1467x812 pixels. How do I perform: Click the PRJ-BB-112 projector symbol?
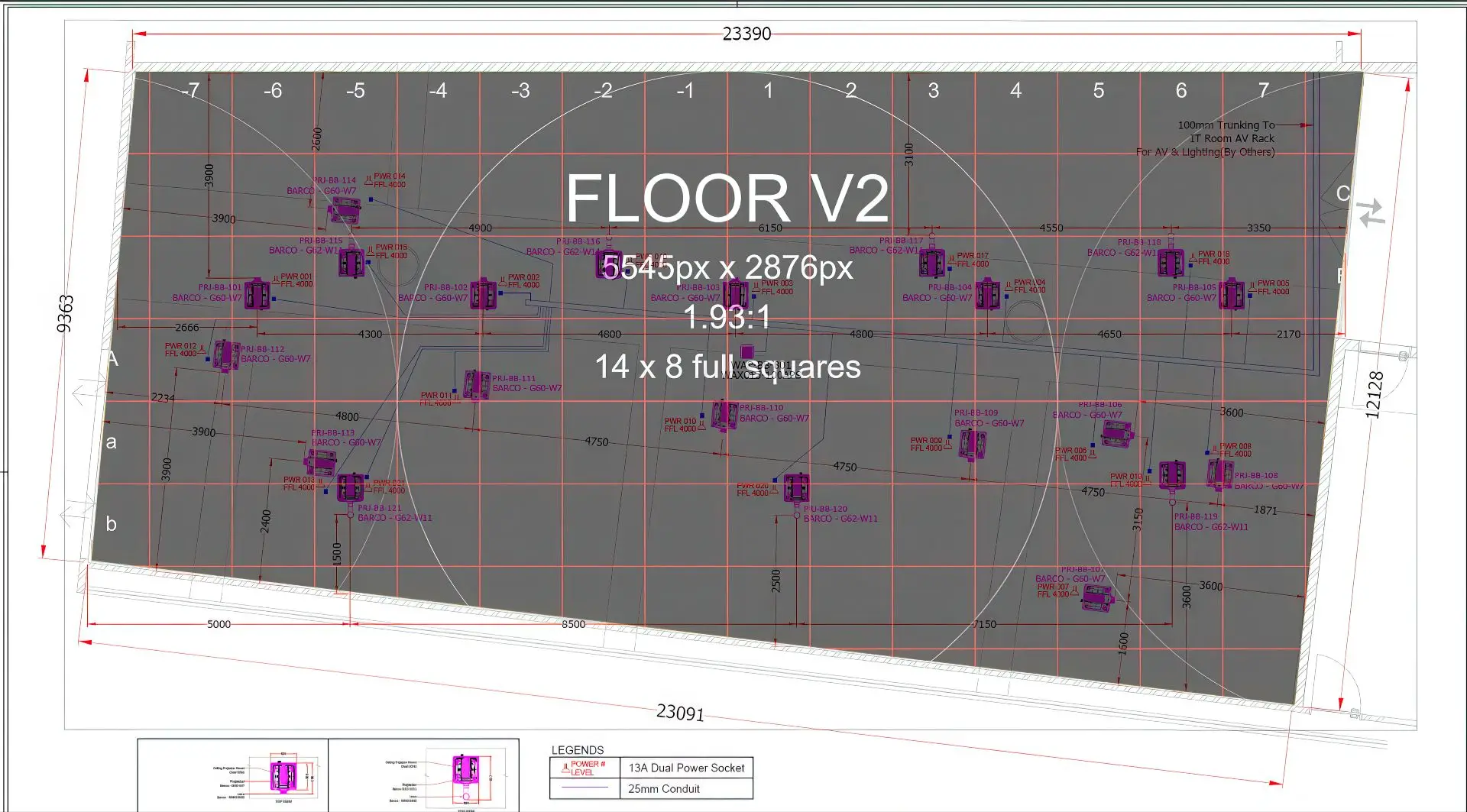tap(225, 355)
